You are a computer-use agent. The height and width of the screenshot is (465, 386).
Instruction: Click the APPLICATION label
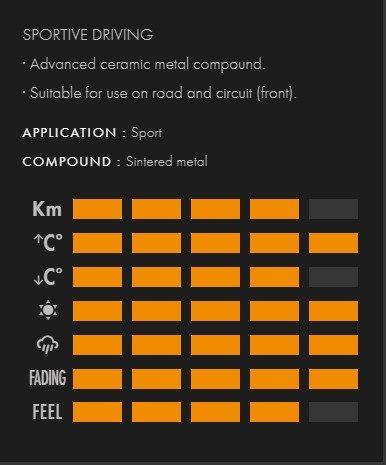click(69, 133)
